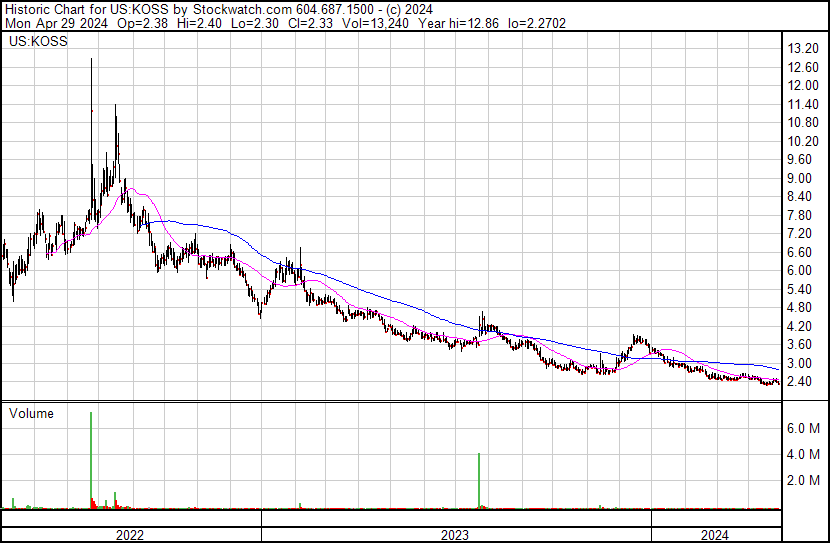Click the Volume panel label

(30, 413)
